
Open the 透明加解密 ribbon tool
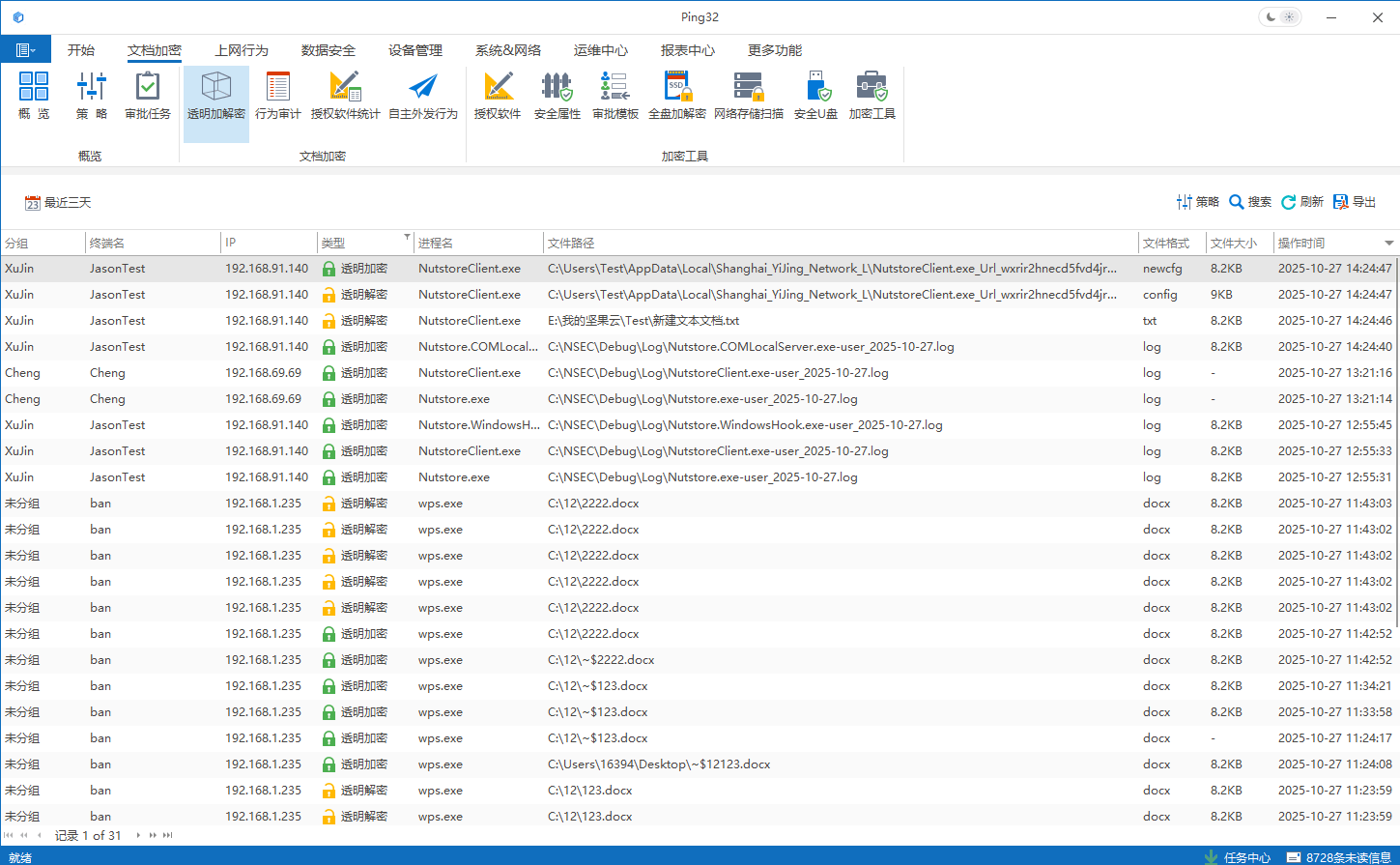point(215,96)
